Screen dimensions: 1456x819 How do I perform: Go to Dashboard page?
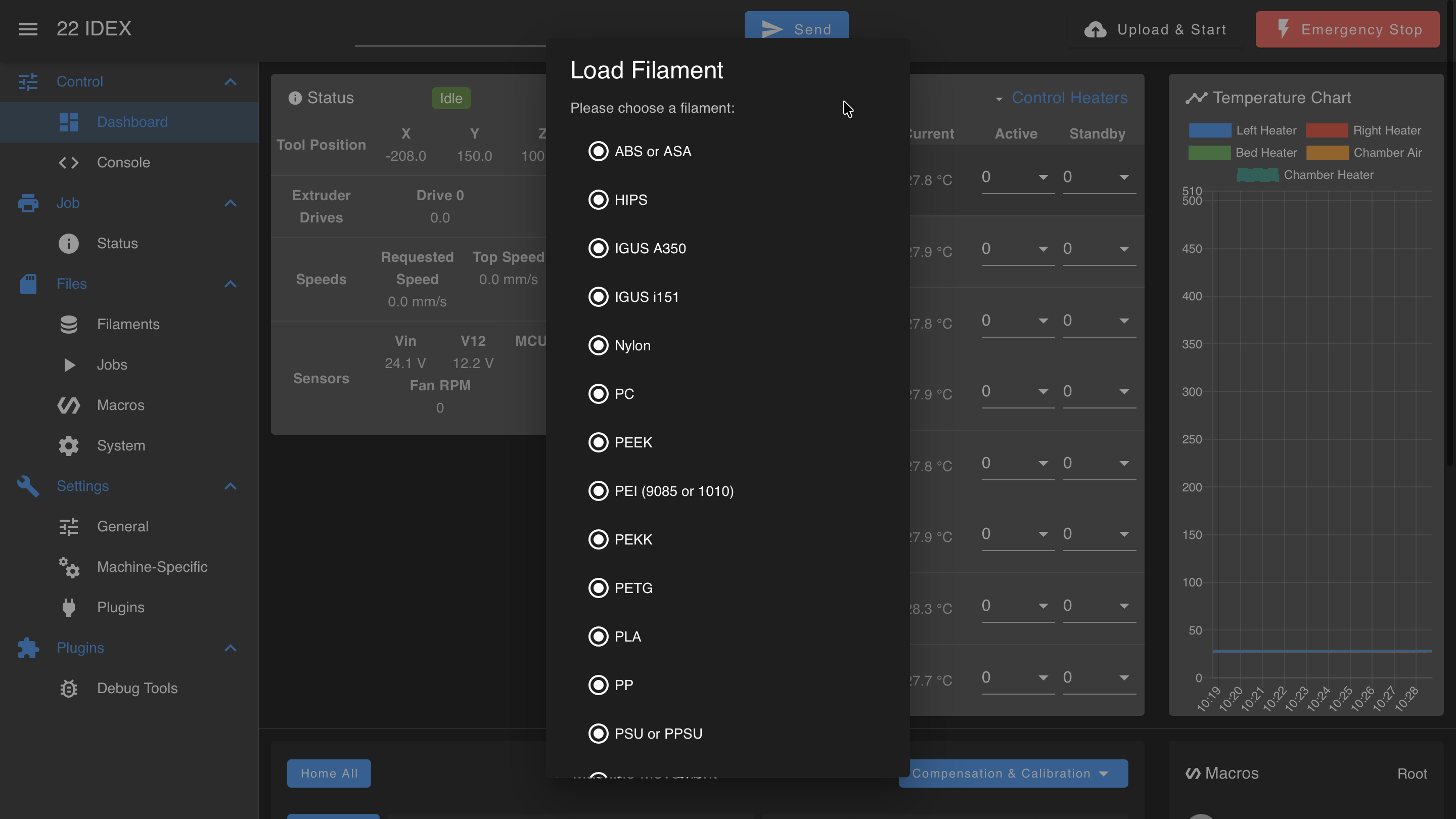[x=129, y=122]
